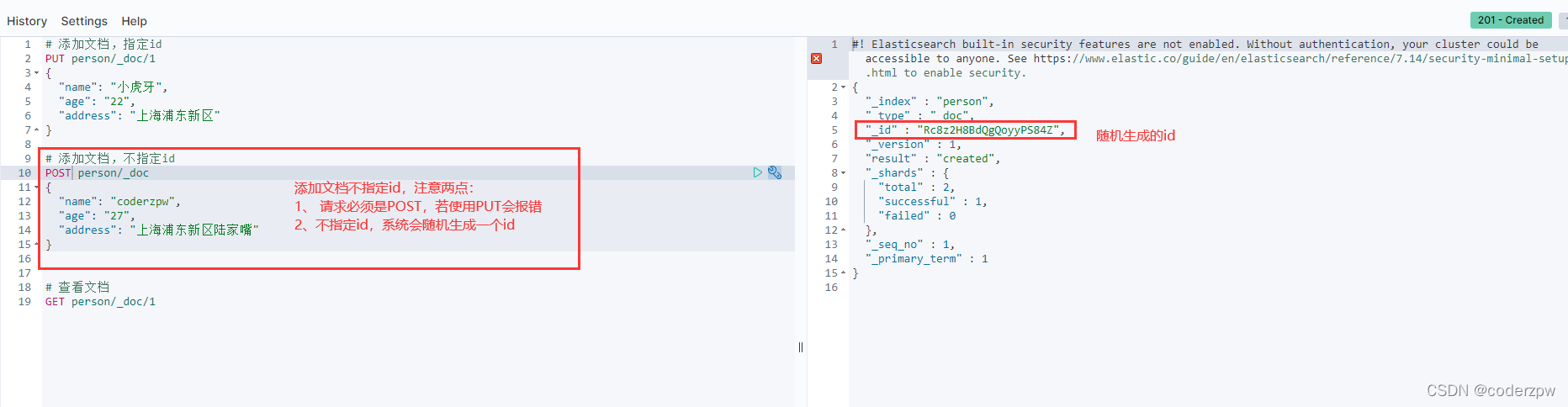Click "result" : "created" in output
Screen dimensions: 1568x407
pyautogui.click(x=933, y=159)
